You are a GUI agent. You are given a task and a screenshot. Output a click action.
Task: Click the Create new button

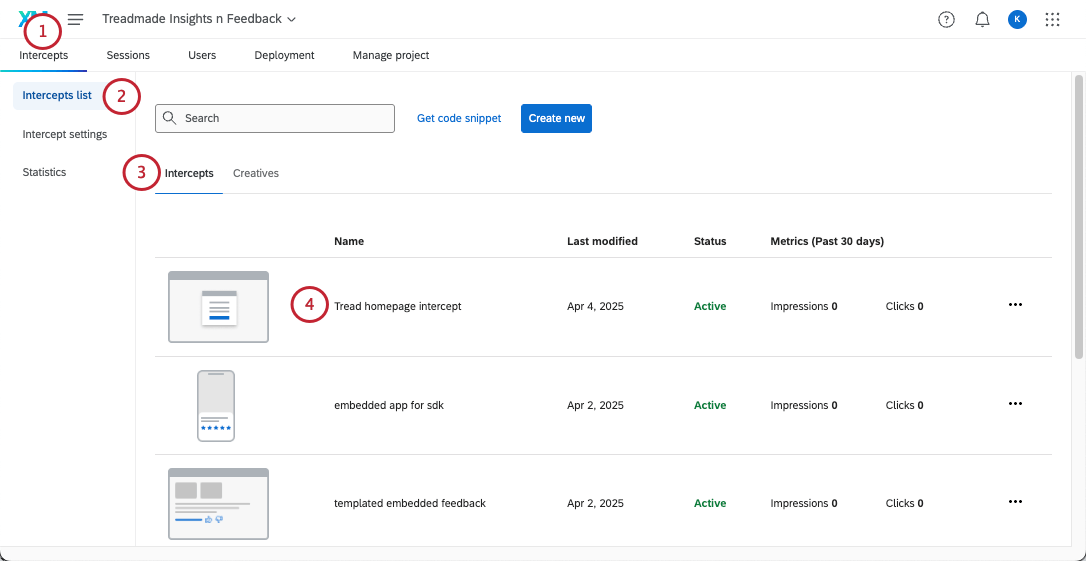tap(556, 118)
